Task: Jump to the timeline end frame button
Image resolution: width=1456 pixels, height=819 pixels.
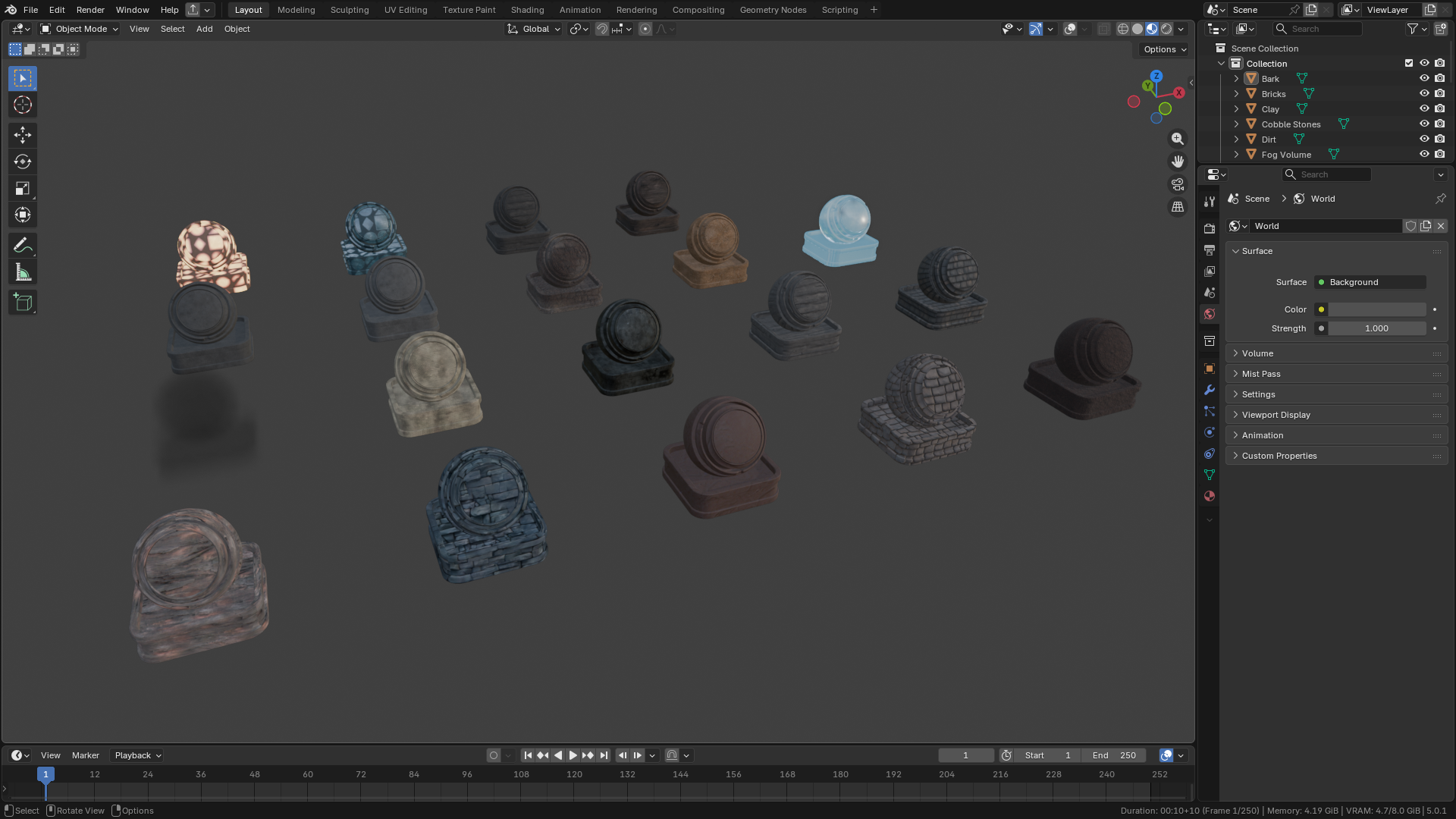Action: 604,755
